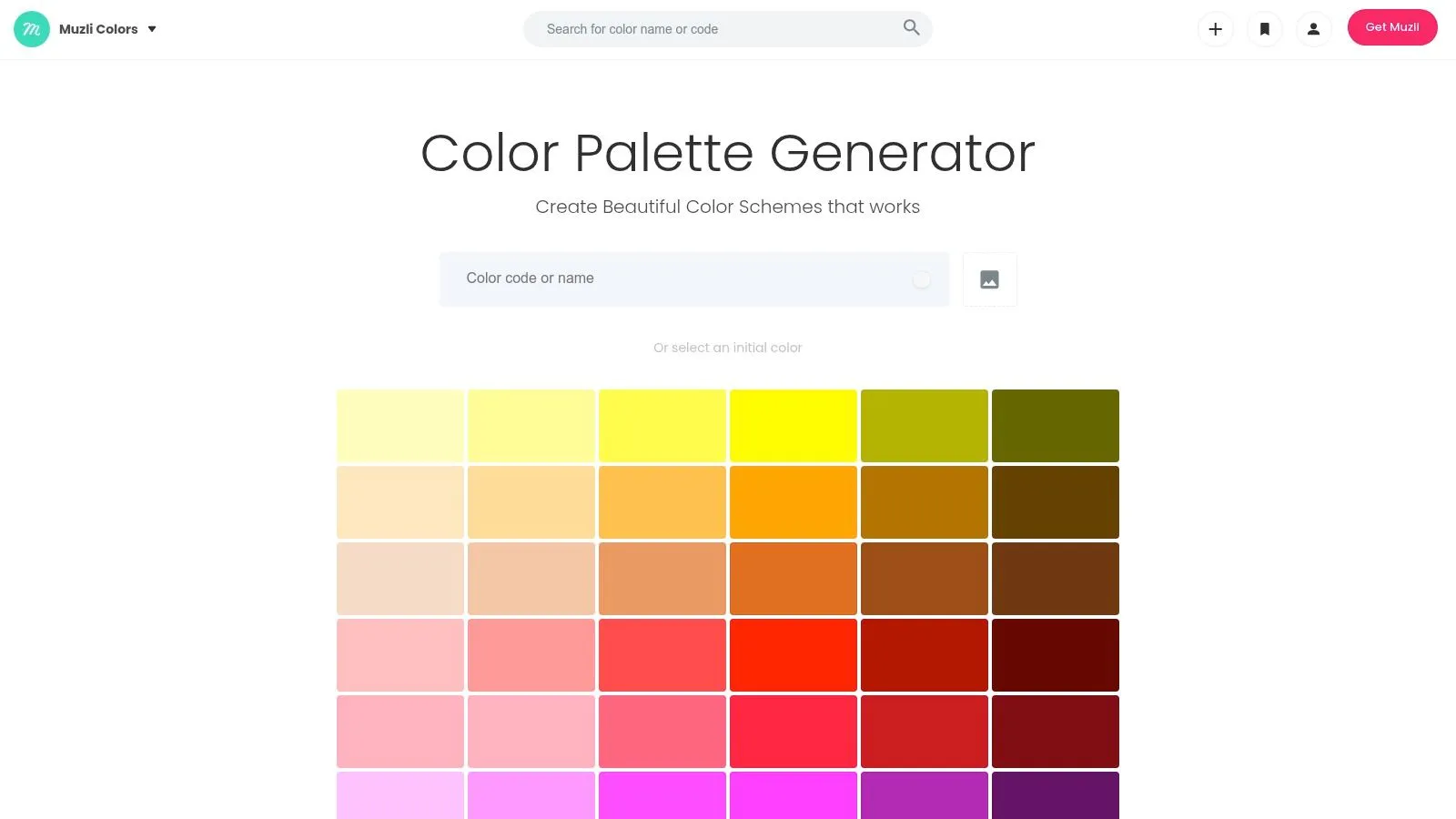The width and height of the screenshot is (1456, 819).
Task: Select the dark olive green swatch
Action: tap(1056, 425)
